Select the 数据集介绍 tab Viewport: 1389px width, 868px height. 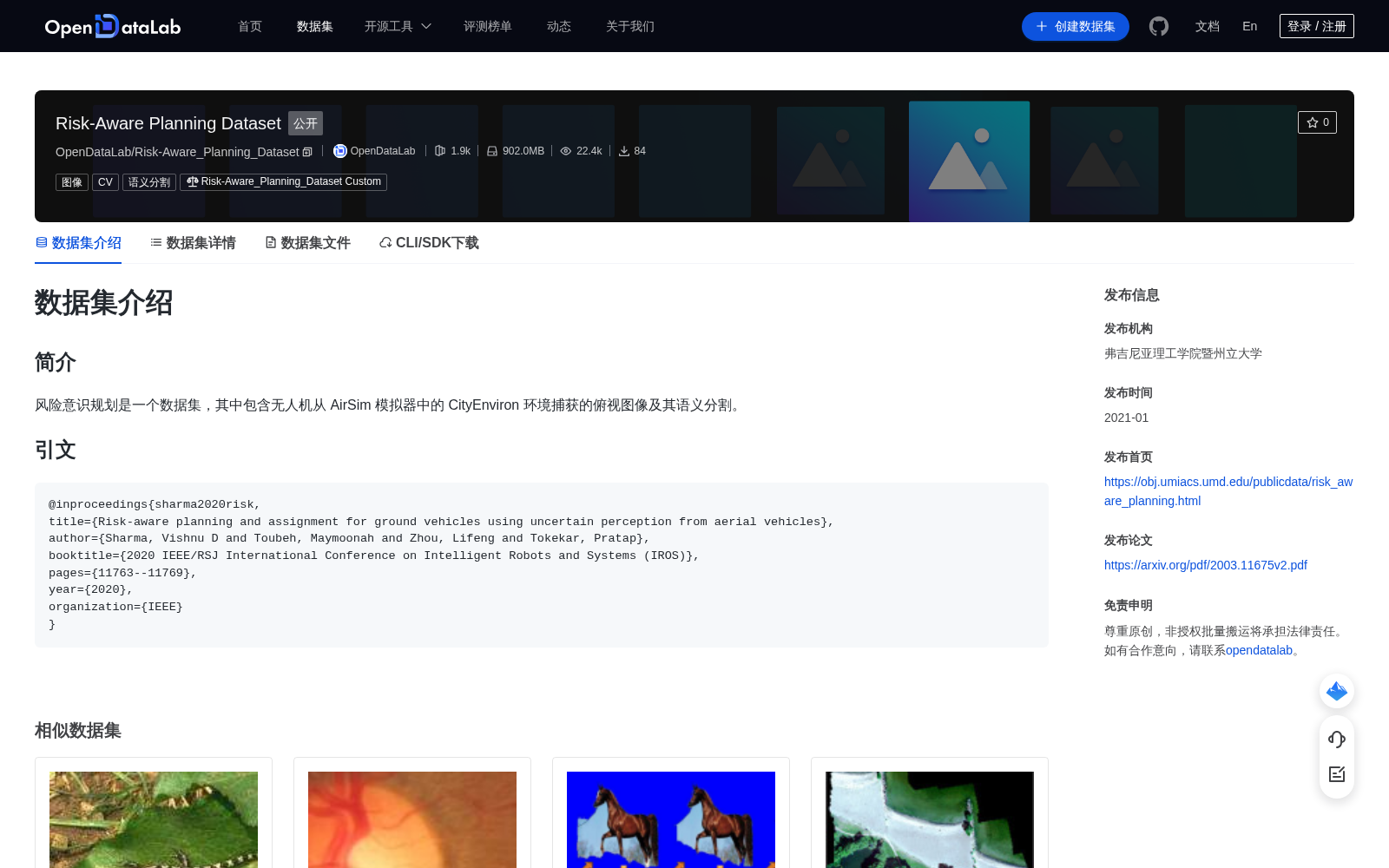click(x=78, y=243)
